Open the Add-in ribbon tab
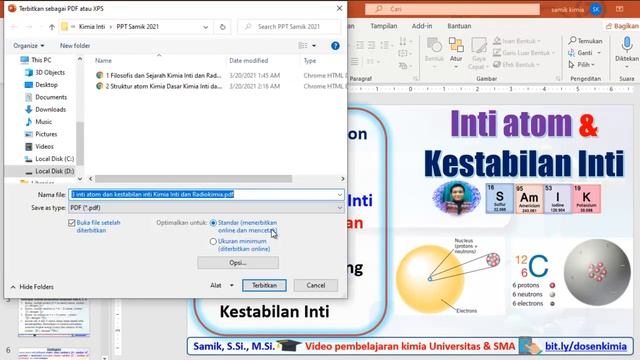Image resolution: width=640 pixels, height=360 pixels. [x=422, y=26]
